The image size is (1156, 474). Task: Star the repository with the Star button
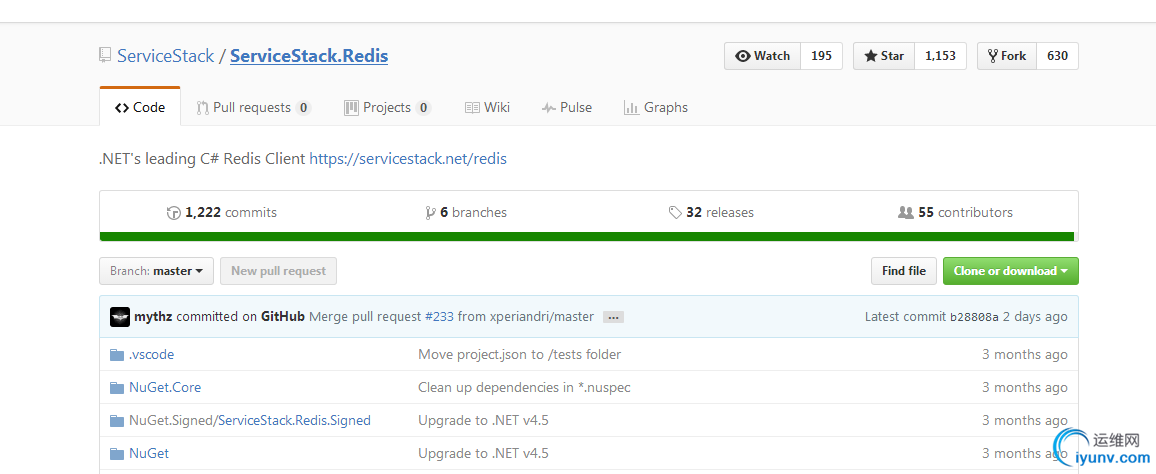[x=884, y=56]
